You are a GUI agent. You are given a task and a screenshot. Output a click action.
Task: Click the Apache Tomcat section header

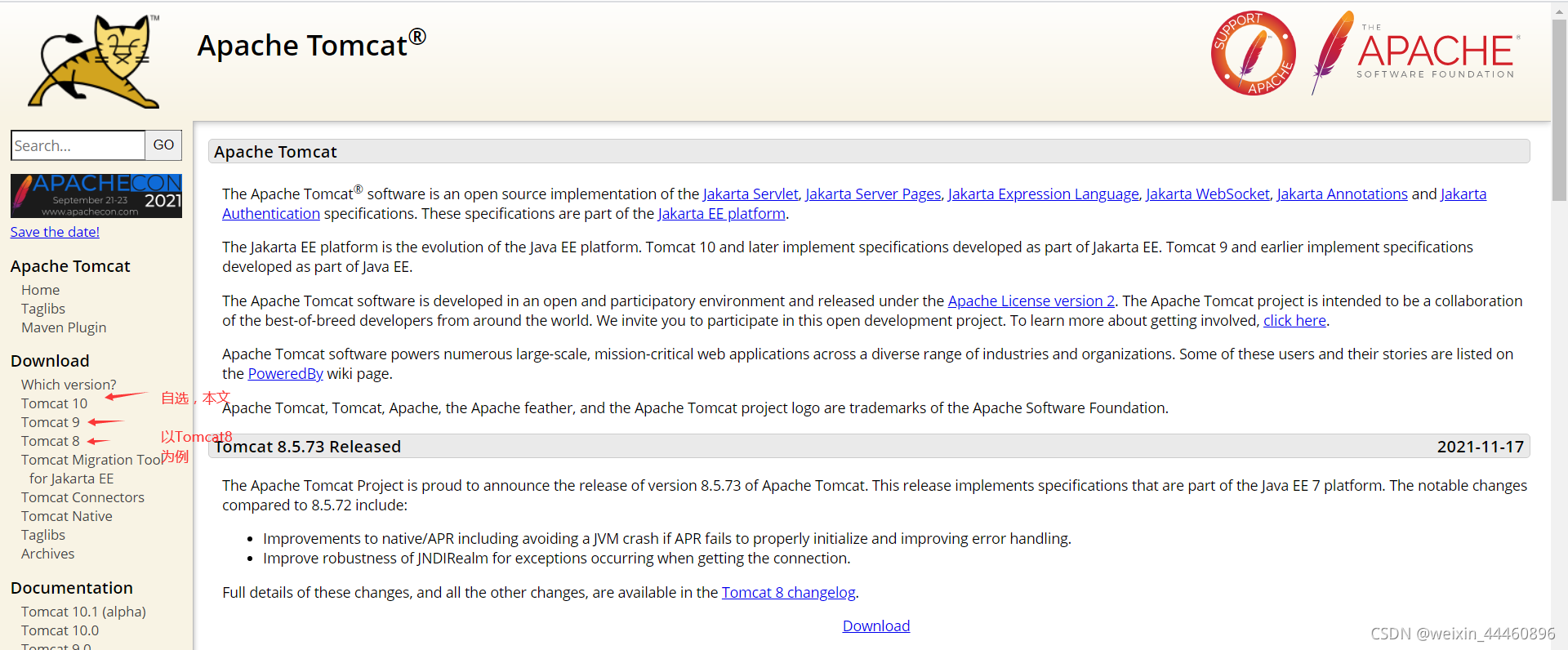[x=869, y=151]
